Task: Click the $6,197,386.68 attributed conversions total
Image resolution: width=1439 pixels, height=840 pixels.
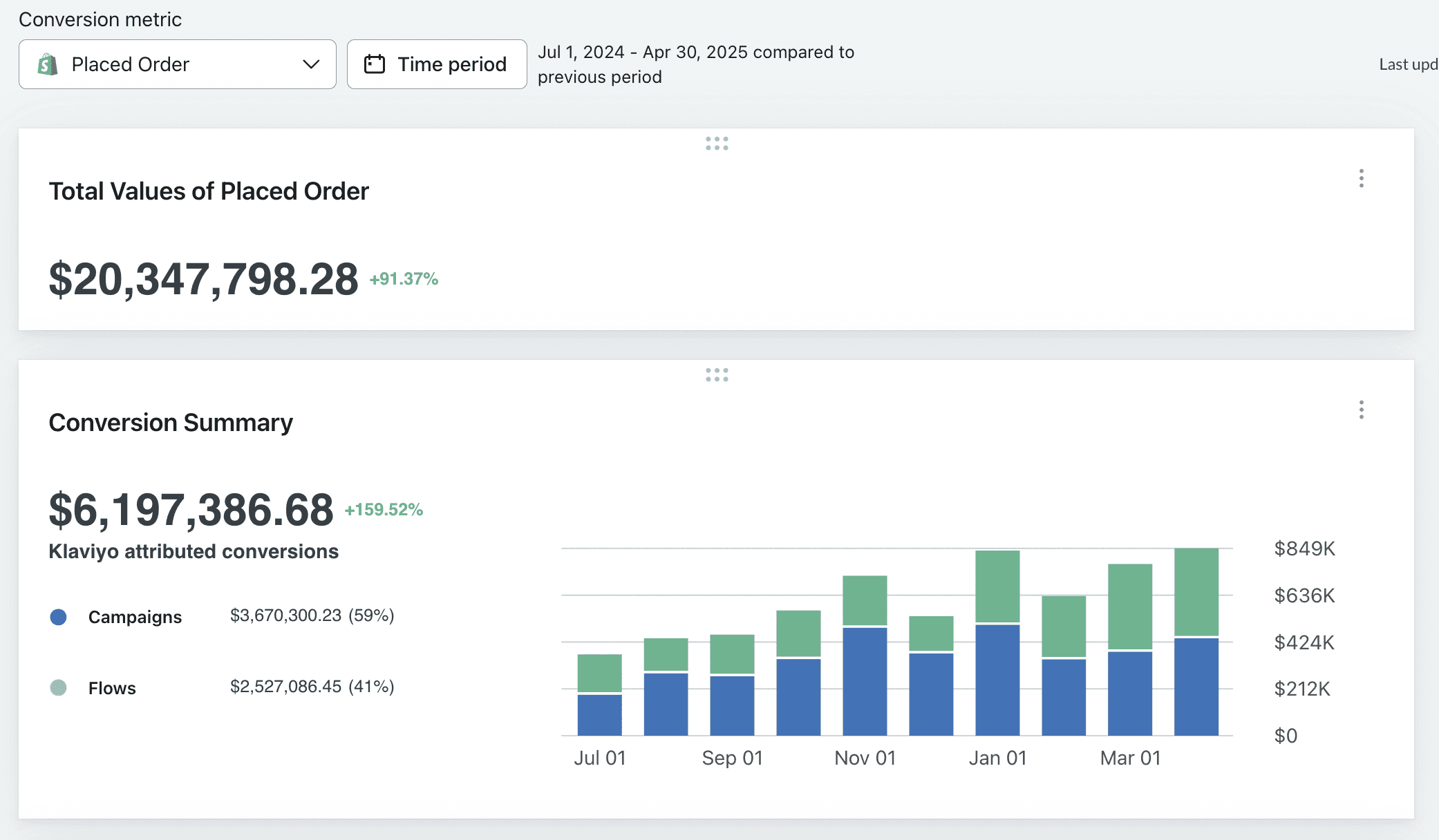Action: click(x=191, y=510)
